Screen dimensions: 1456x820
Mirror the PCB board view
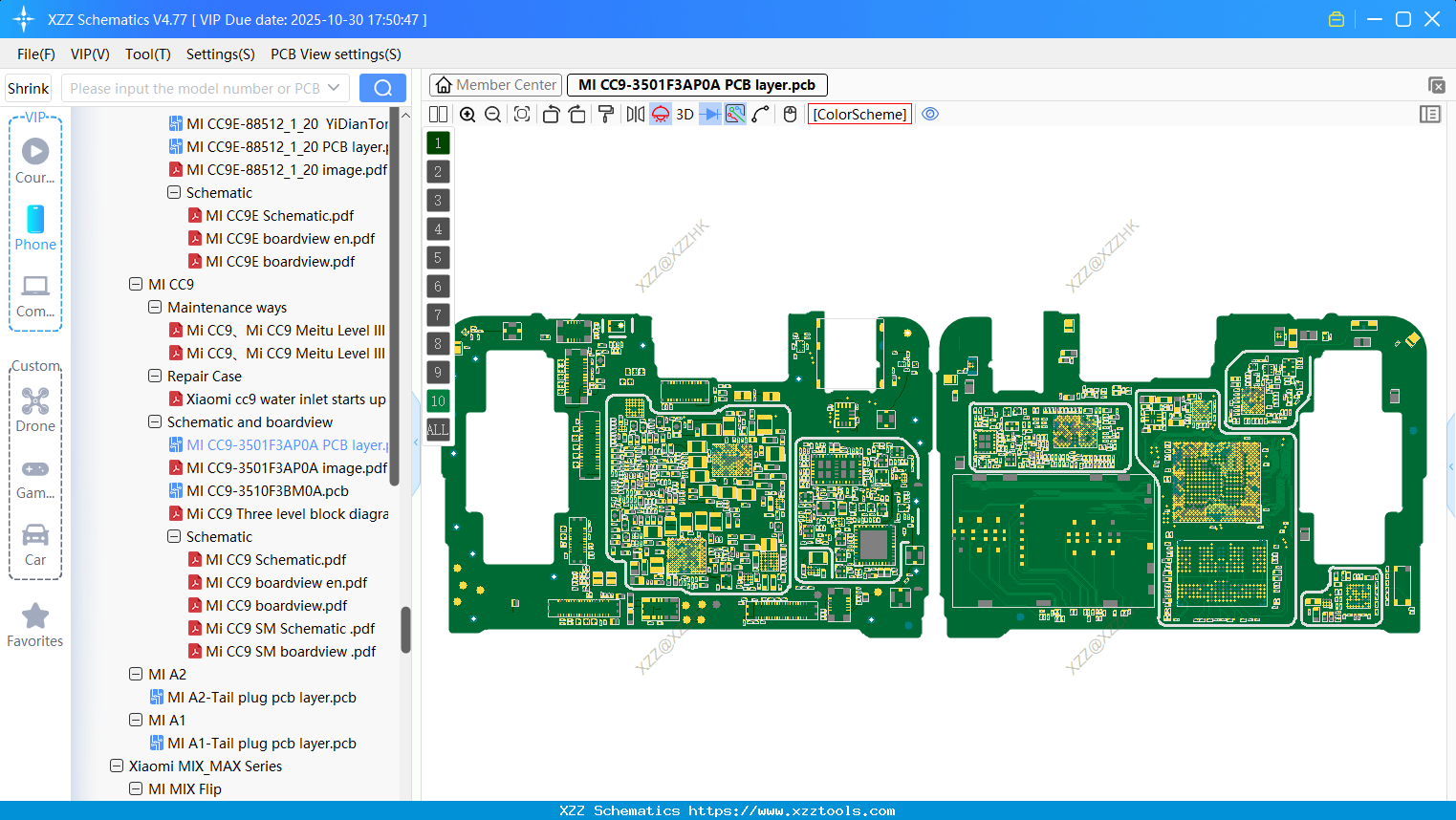pos(634,114)
